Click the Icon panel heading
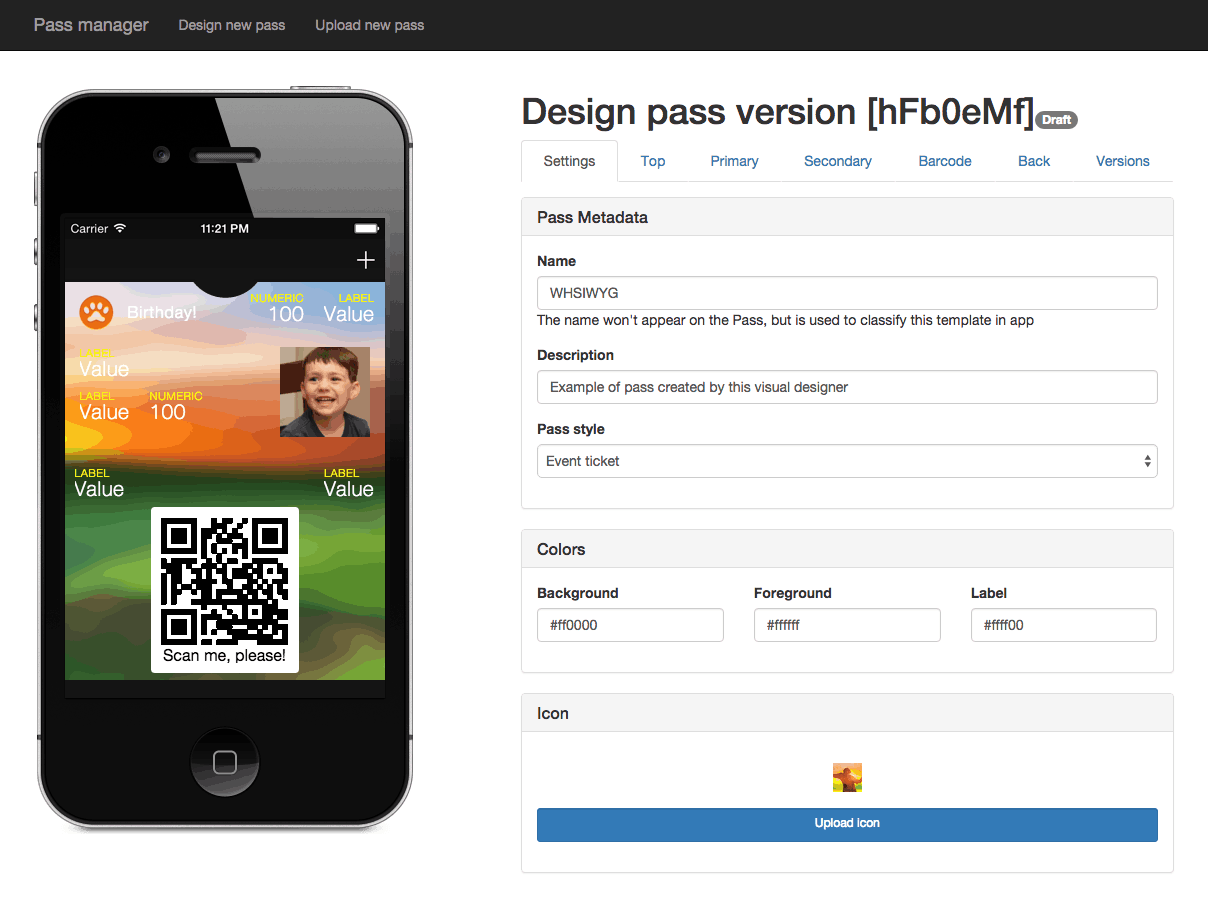Viewport: 1208px width, 898px height. (x=847, y=713)
